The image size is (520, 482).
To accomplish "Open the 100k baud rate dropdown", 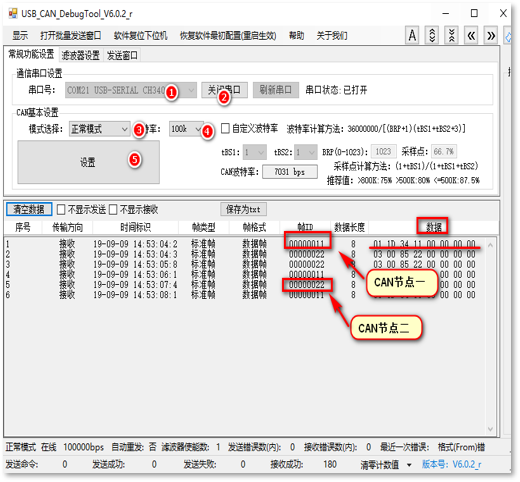I will pos(186,129).
